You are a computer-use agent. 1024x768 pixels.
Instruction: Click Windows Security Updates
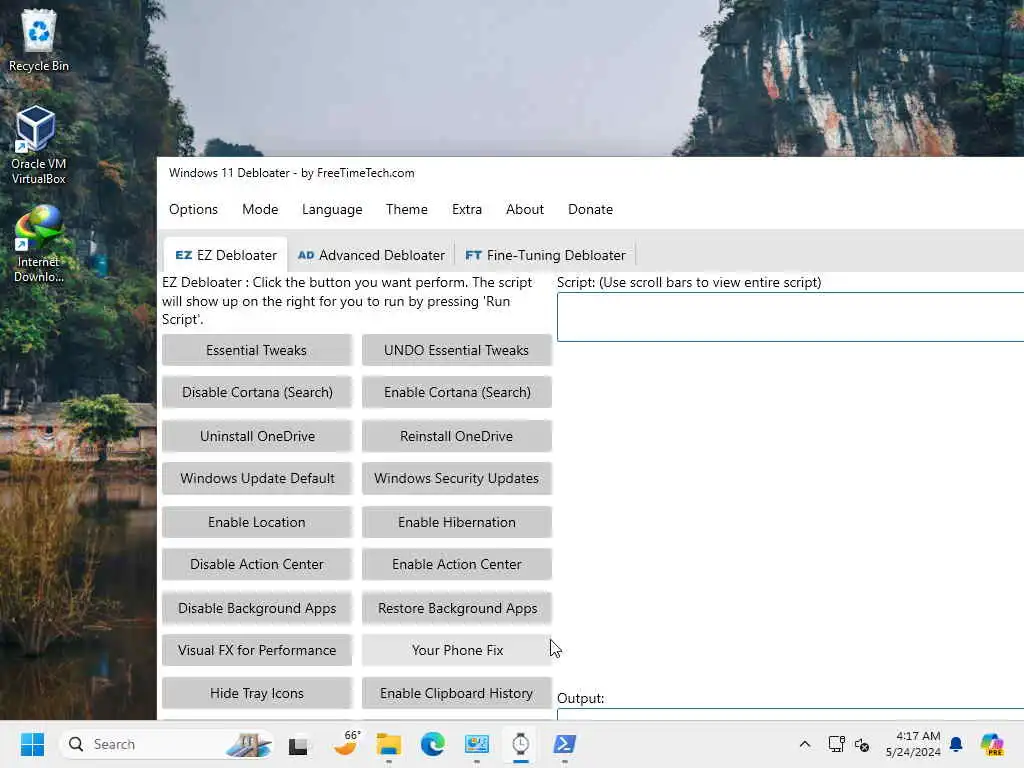(x=456, y=478)
